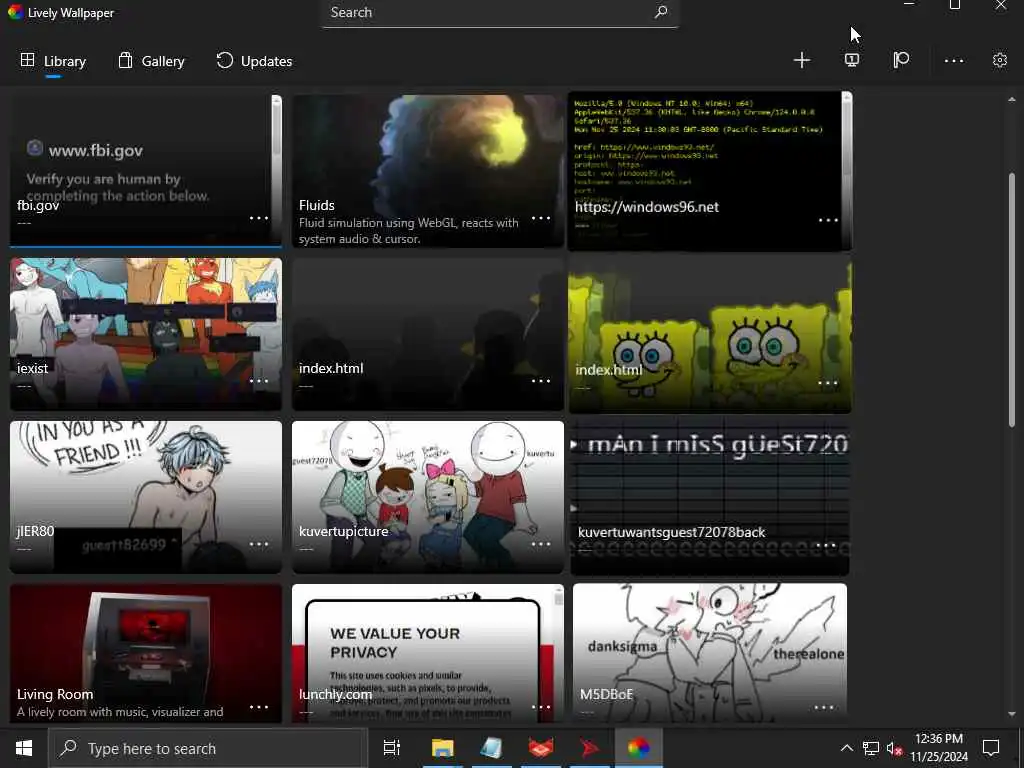The width and height of the screenshot is (1024, 768).
Task: Select the jIER80 wallpaper thumbnail
Action: (x=146, y=497)
